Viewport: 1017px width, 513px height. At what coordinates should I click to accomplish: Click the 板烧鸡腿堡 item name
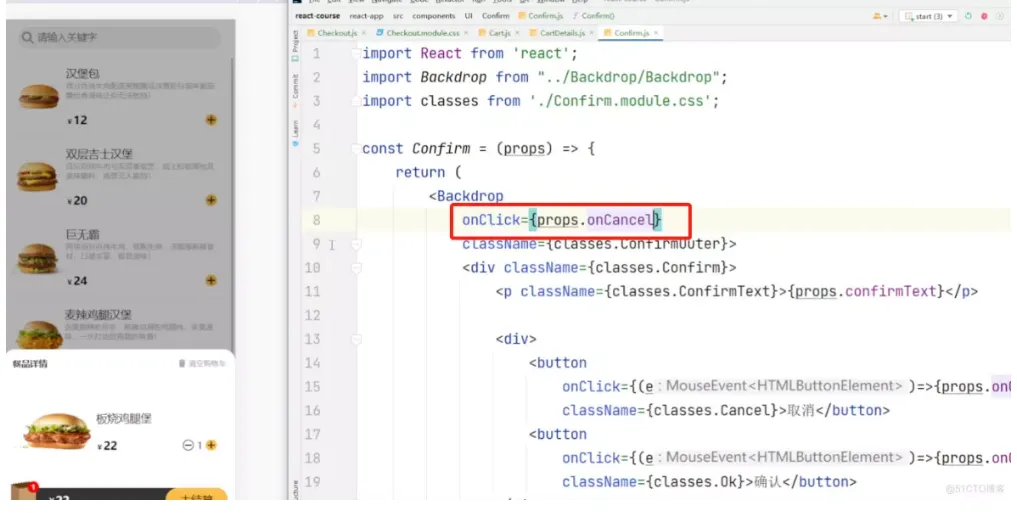pyautogui.click(x=123, y=418)
